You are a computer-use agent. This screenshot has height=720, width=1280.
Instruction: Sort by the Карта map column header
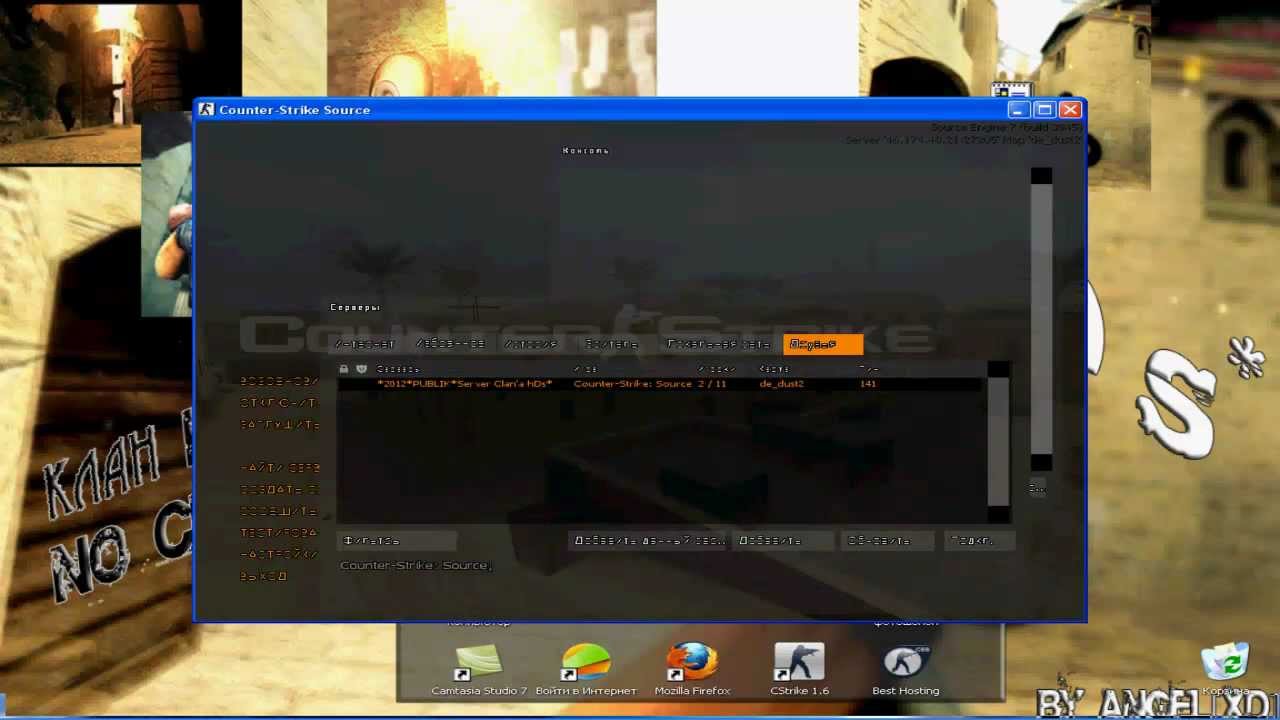(774, 369)
